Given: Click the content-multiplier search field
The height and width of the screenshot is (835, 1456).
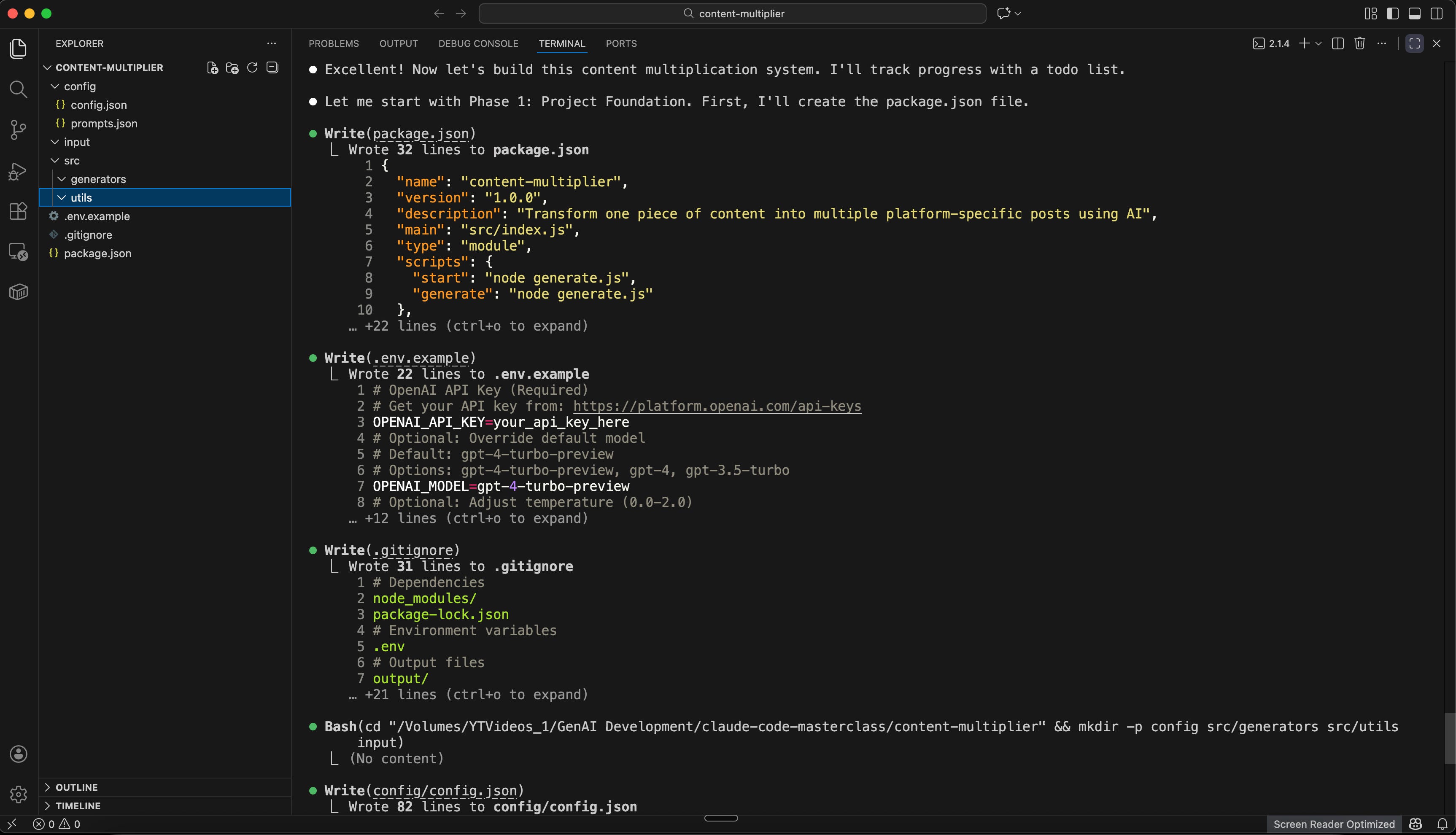Looking at the screenshot, I should [x=732, y=13].
